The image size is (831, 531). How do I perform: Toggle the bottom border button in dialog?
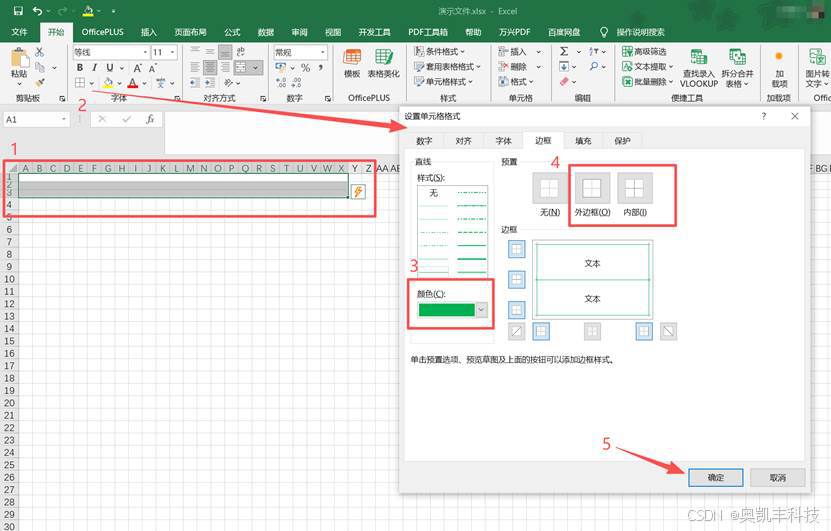click(x=517, y=309)
